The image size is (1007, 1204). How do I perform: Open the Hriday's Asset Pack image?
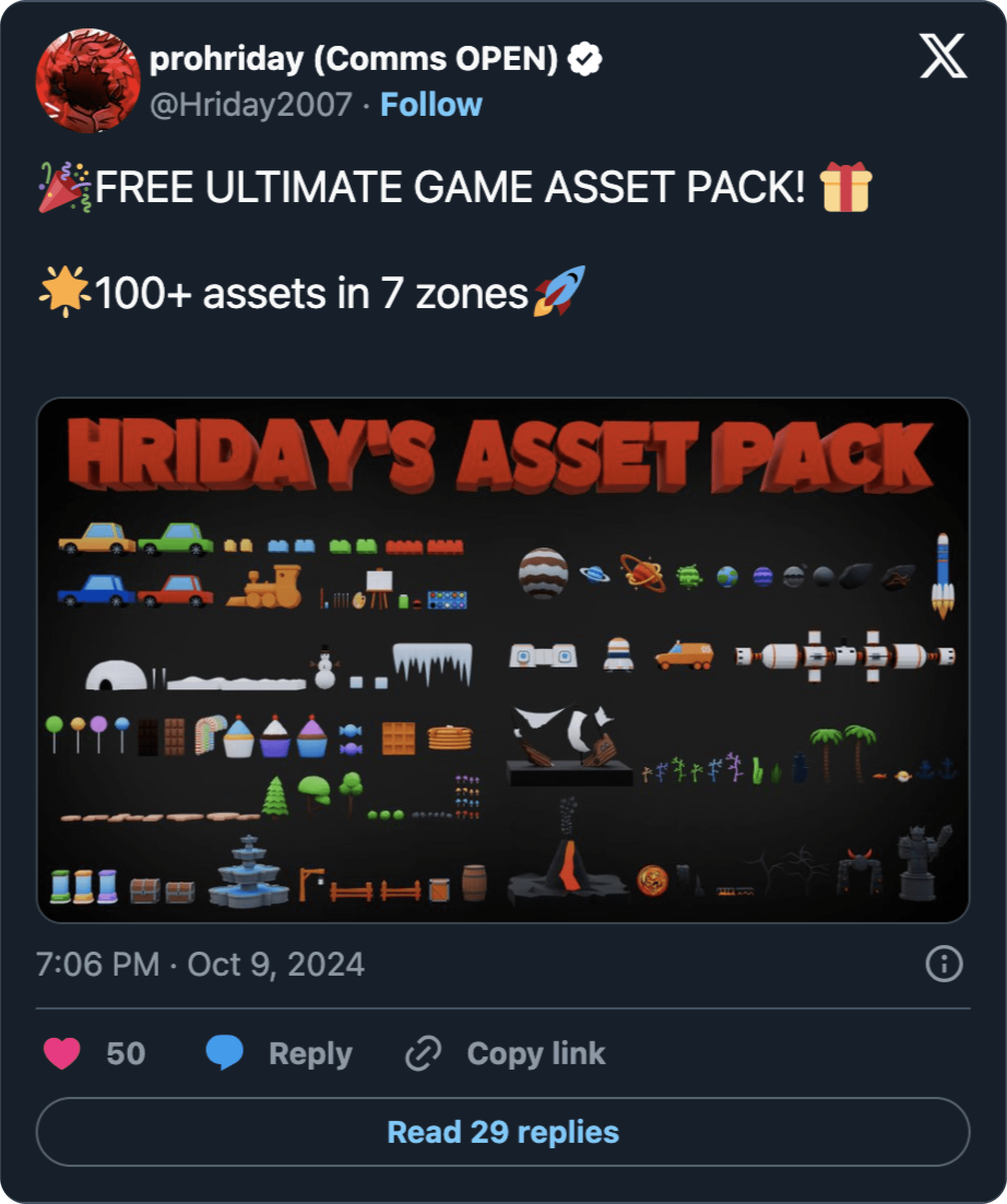point(503,660)
